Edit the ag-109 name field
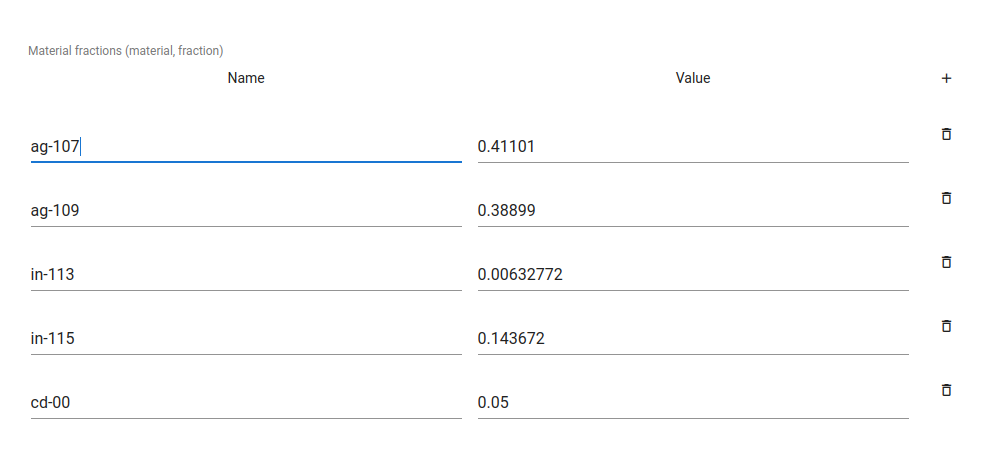The height and width of the screenshot is (470, 994). pyautogui.click(x=246, y=211)
